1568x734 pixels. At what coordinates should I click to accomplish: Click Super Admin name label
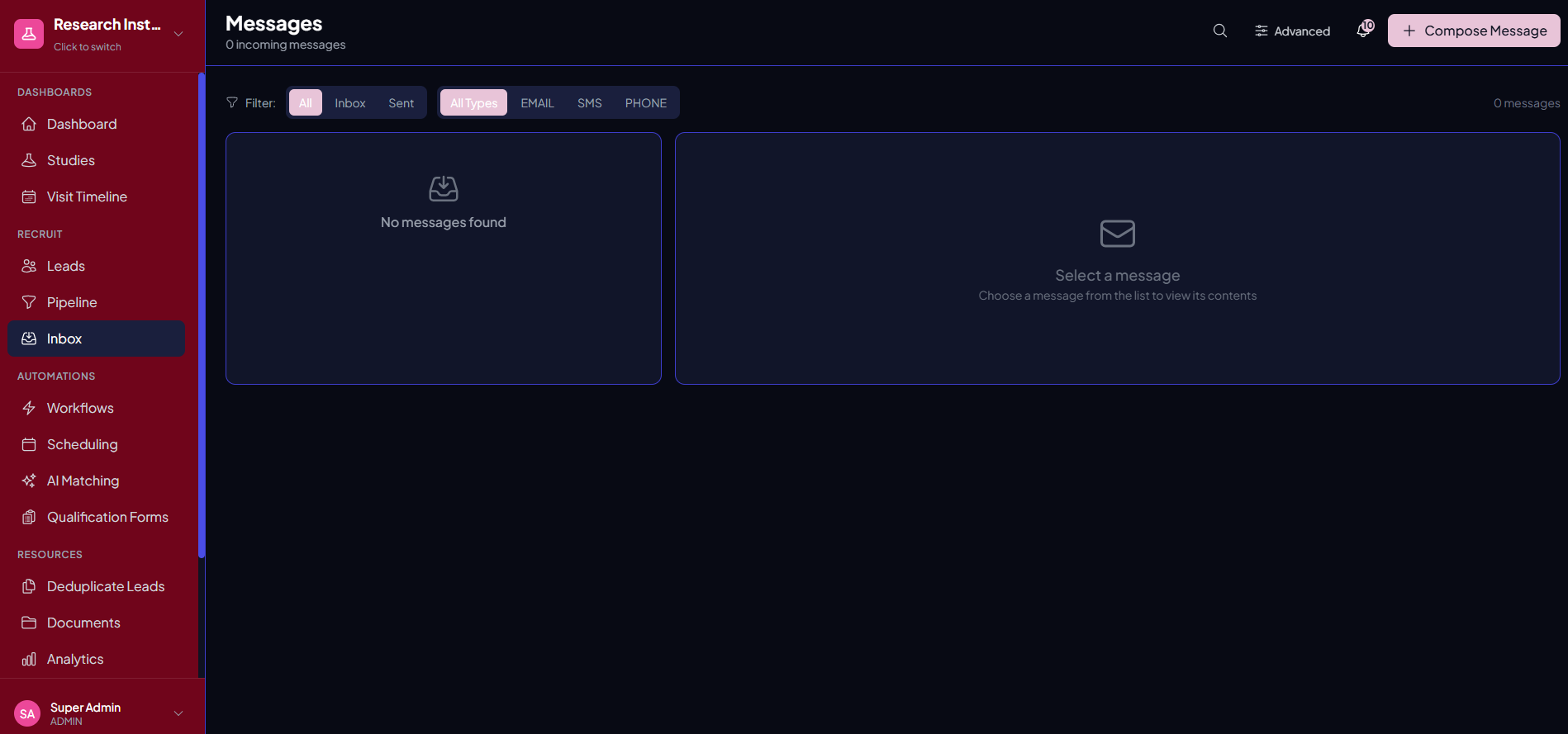[x=86, y=708]
